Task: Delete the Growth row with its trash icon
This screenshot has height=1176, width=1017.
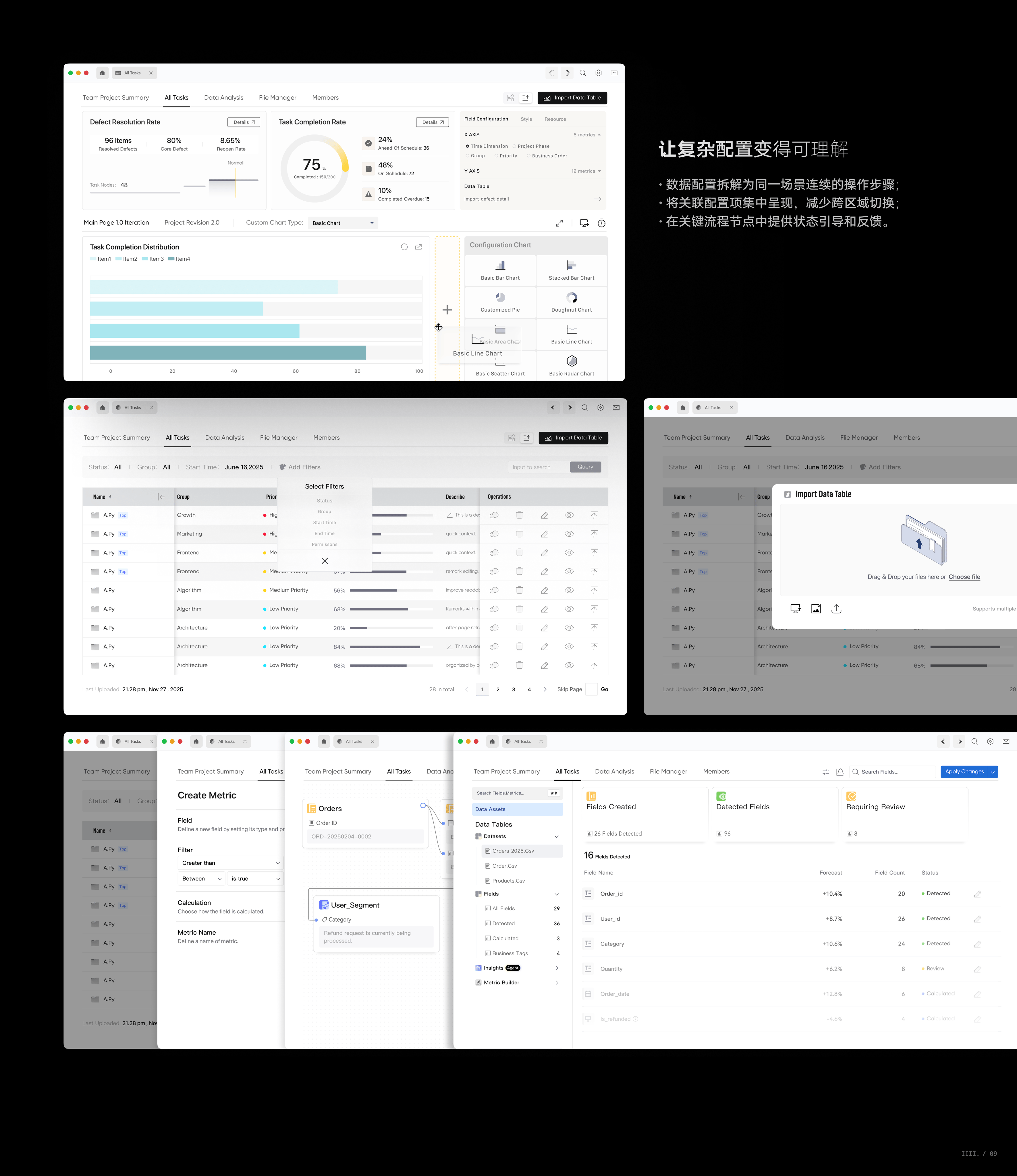Action: [x=519, y=515]
